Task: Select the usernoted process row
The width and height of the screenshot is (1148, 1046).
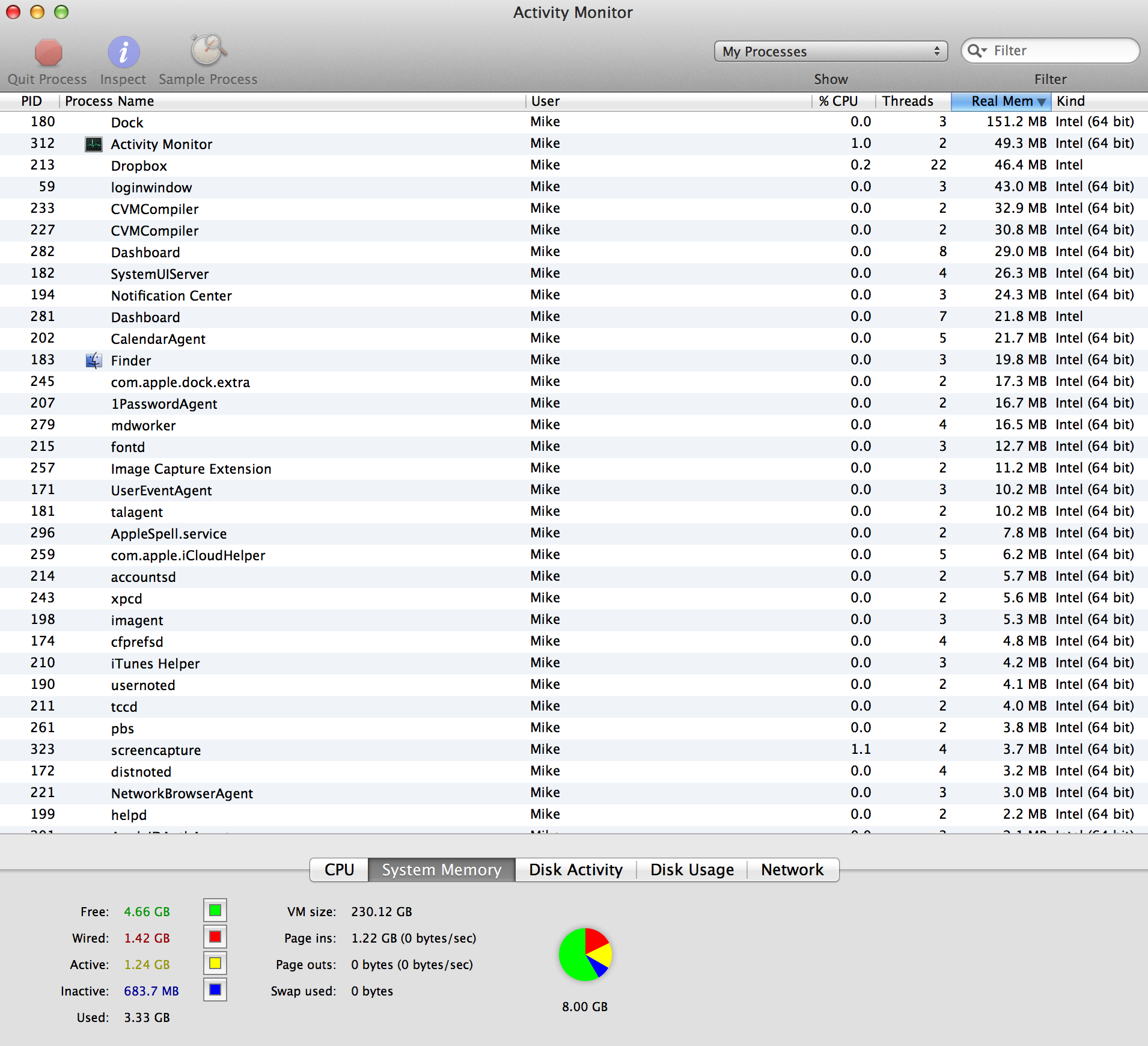Action: (x=574, y=685)
